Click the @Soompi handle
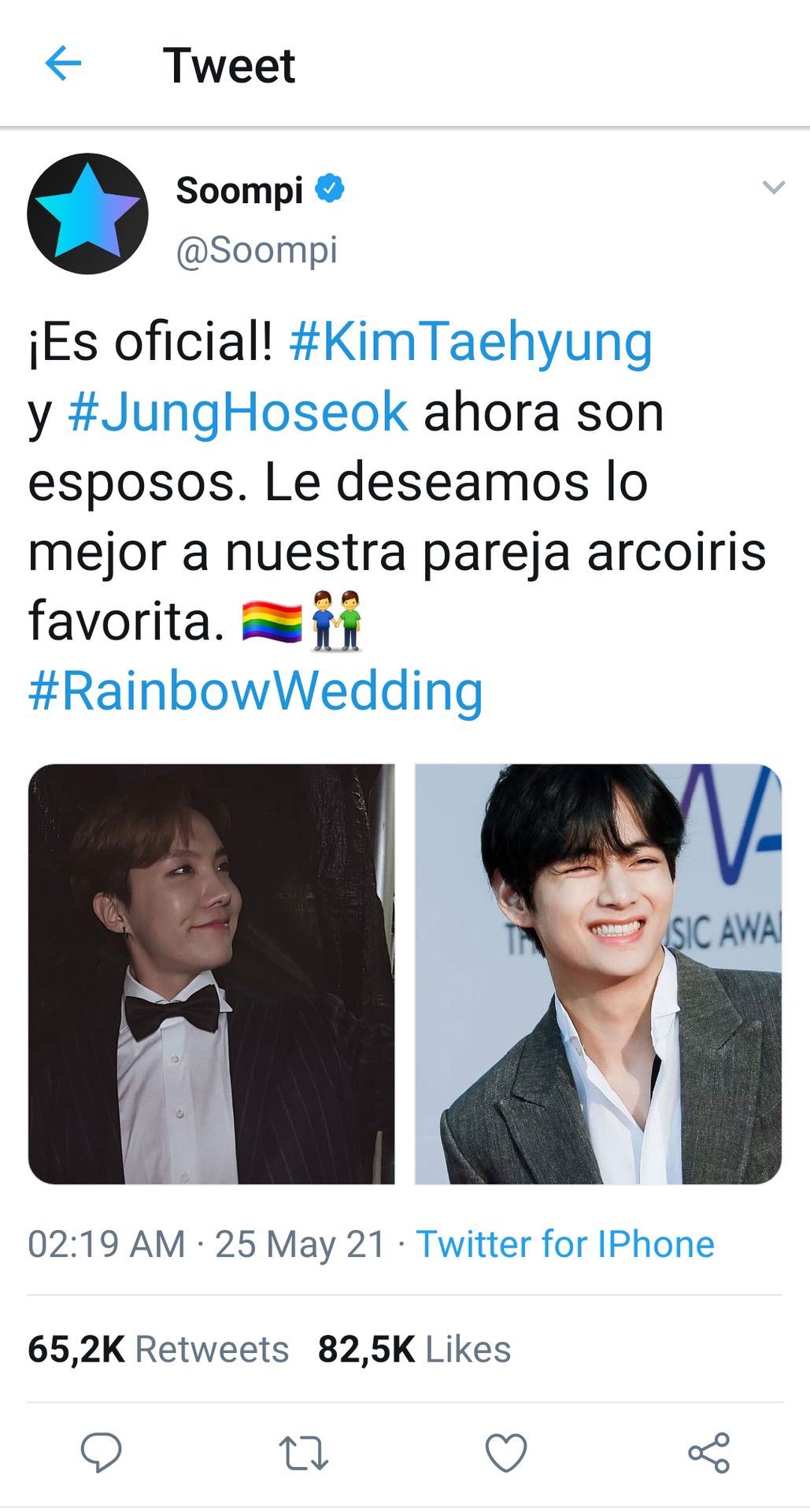The height and width of the screenshot is (1512, 810). 257,251
